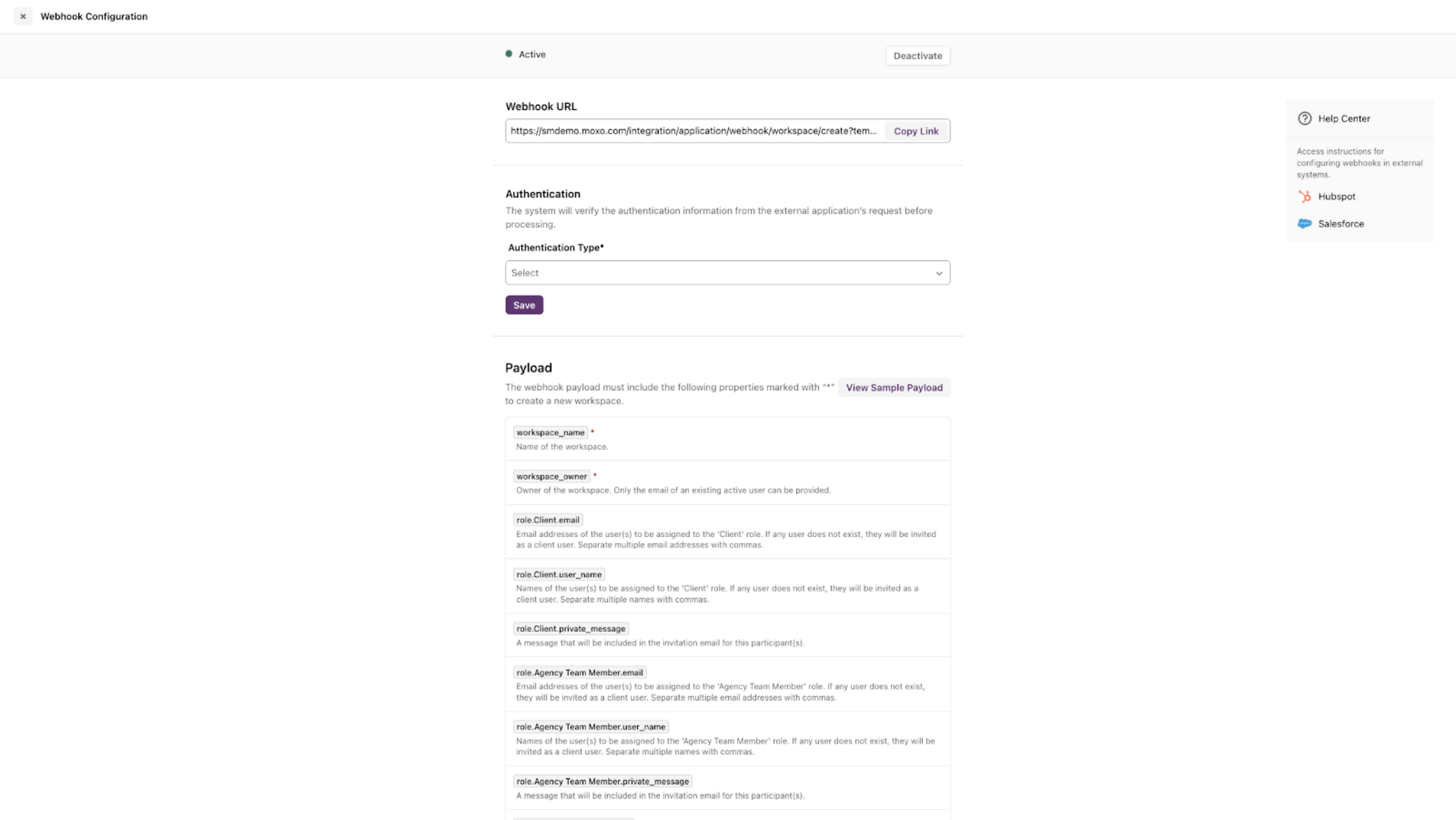Open the Hubspot instructions link

click(x=1337, y=197)
